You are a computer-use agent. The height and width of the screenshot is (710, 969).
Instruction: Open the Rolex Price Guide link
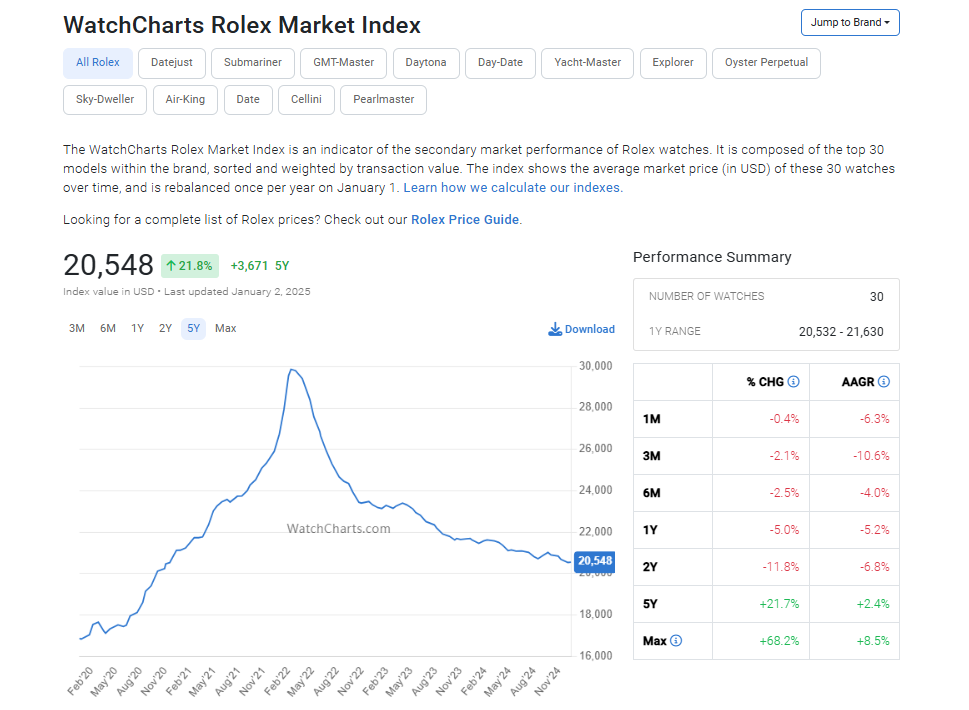pos(465,220)
